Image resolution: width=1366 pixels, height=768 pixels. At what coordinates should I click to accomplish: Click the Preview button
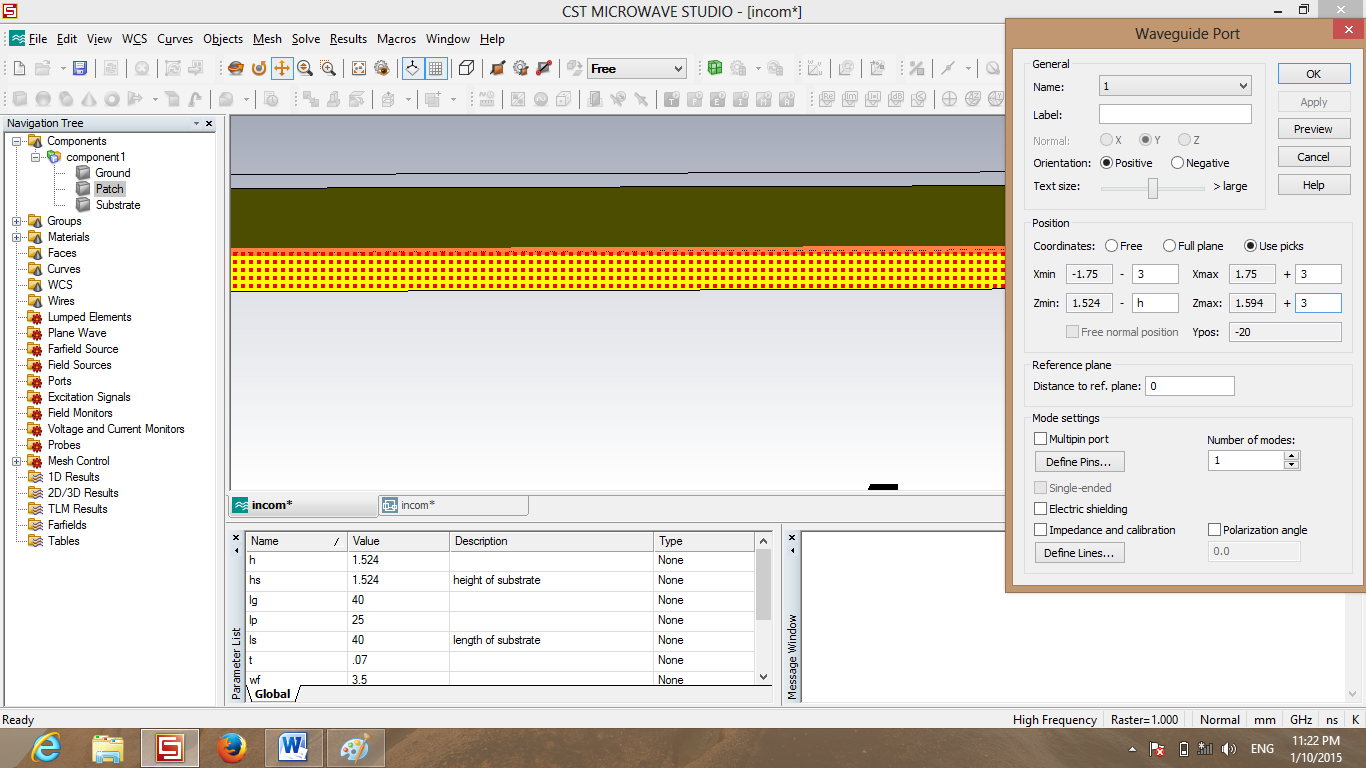pyautogui.click(x=1313, y=129)
